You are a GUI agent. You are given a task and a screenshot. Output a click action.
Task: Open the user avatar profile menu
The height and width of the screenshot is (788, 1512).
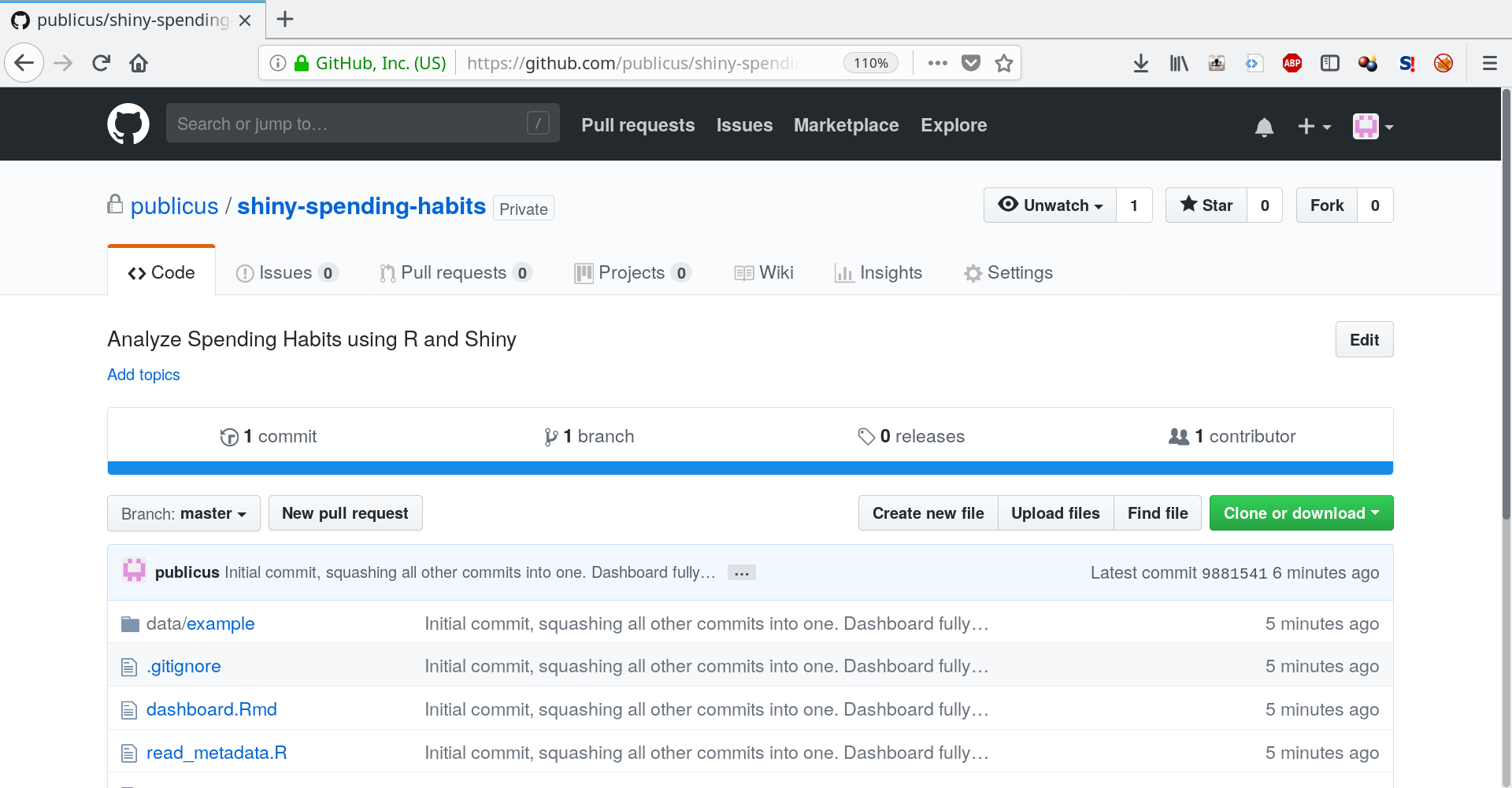[x=1373, y=127]
